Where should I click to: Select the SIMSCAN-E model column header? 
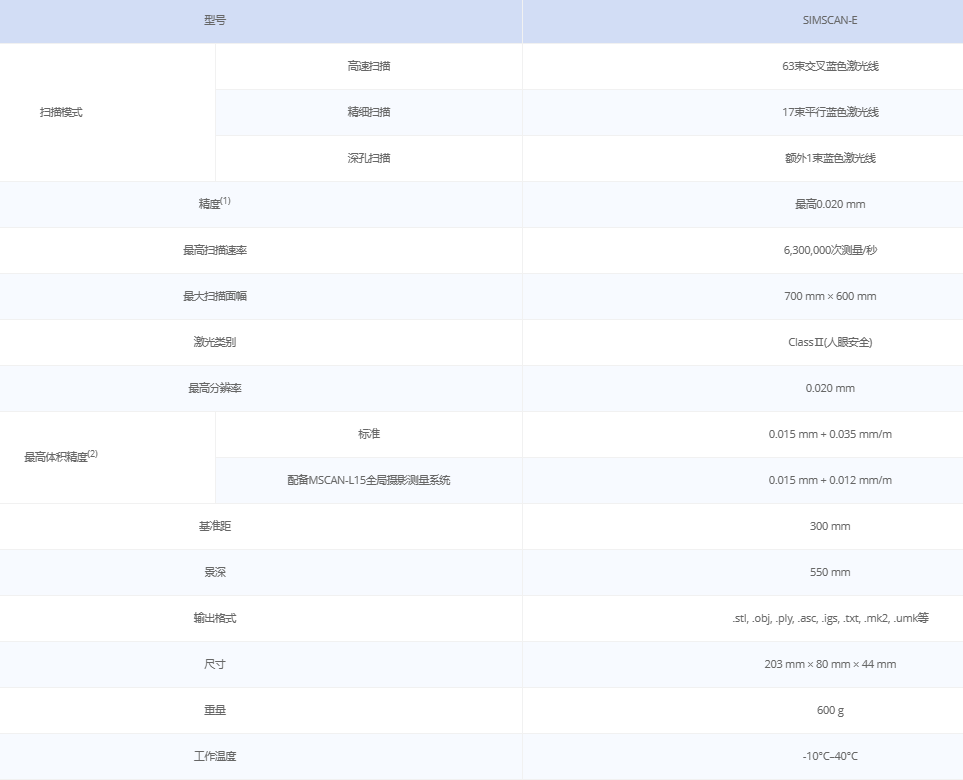point(829,20)
